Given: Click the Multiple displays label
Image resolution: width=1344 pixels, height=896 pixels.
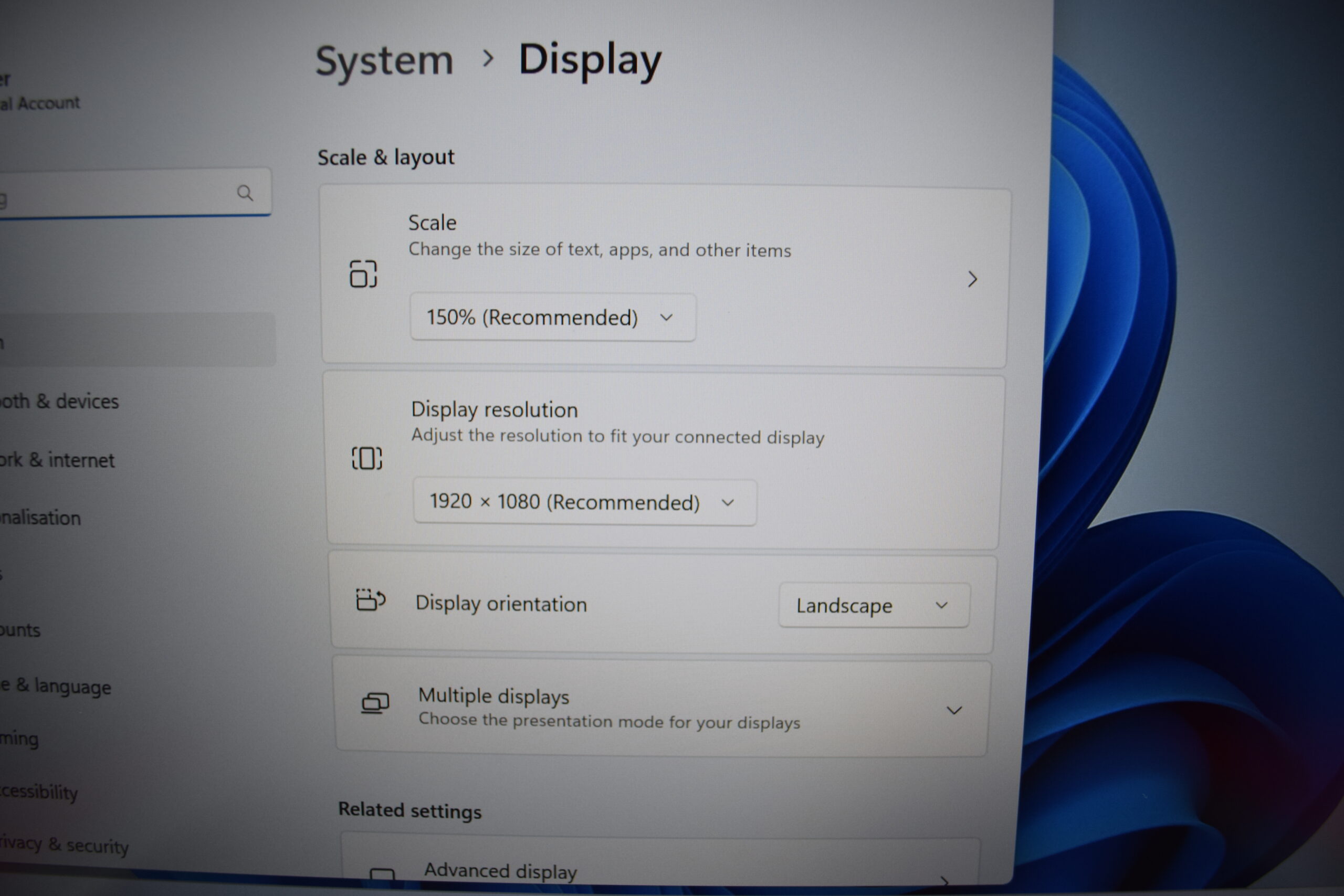Looking at the screenshot, I should [x=493, y=697].
